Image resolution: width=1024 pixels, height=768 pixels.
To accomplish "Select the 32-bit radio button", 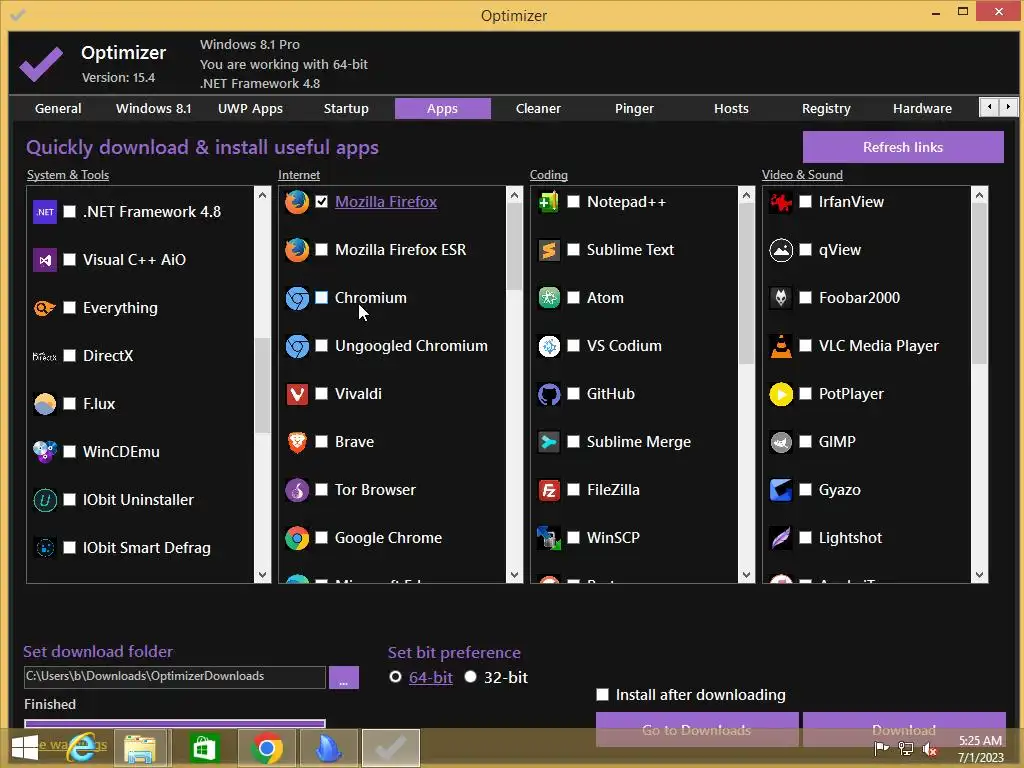I will 470,677.
